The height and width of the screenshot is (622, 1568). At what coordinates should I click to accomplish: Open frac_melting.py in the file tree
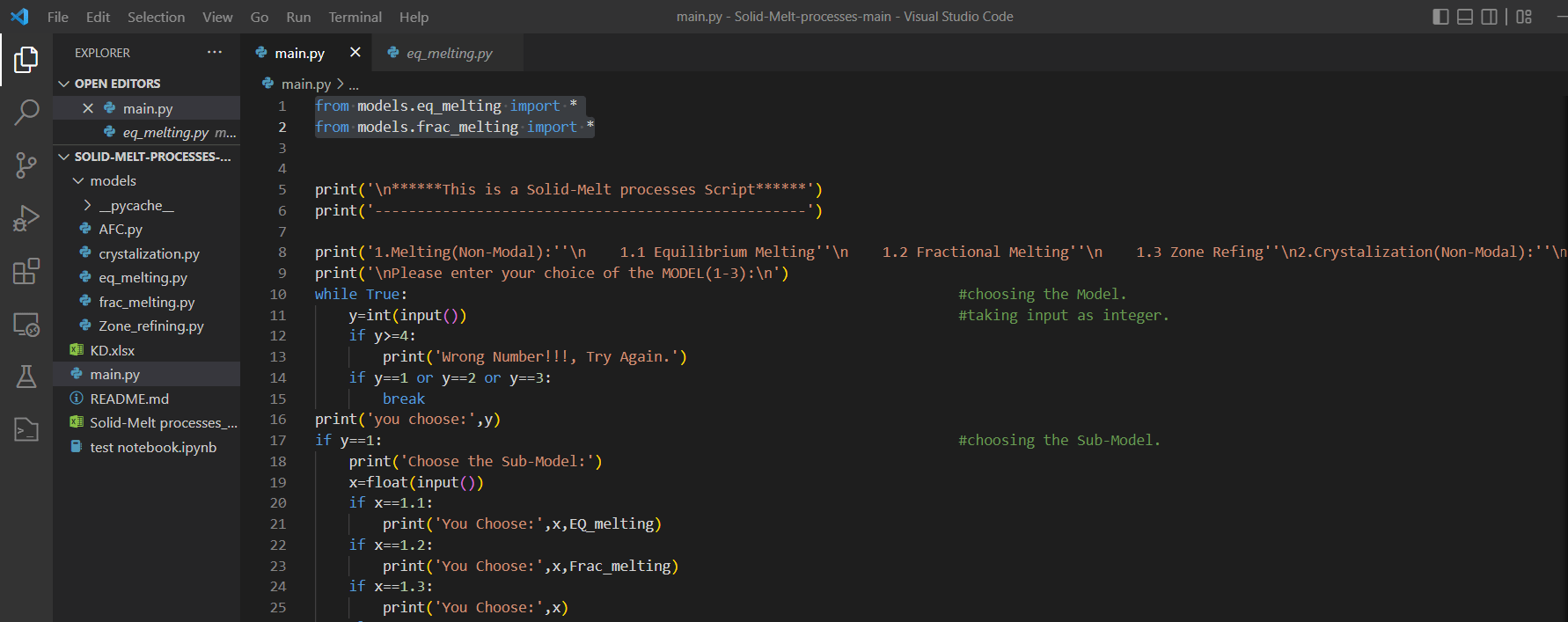point(146,302)
